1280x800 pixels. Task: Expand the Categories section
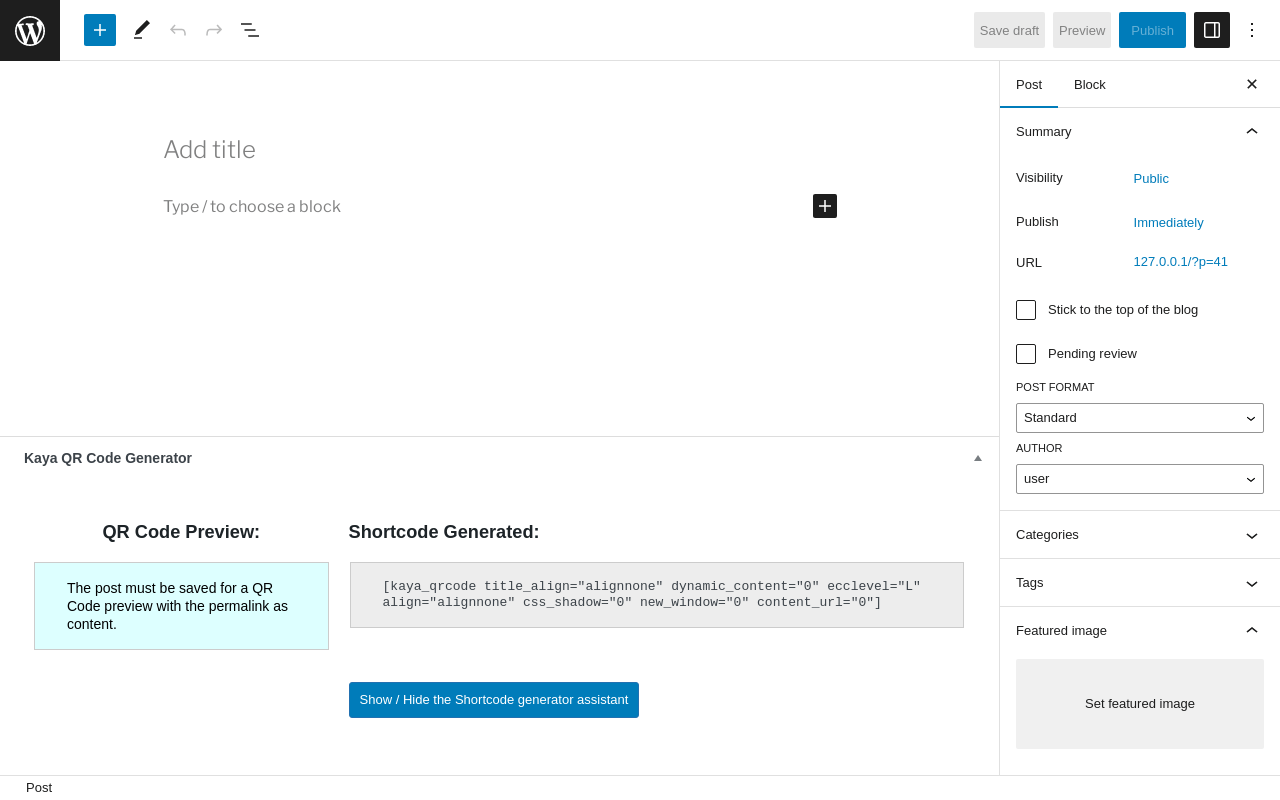(1140, 535)
